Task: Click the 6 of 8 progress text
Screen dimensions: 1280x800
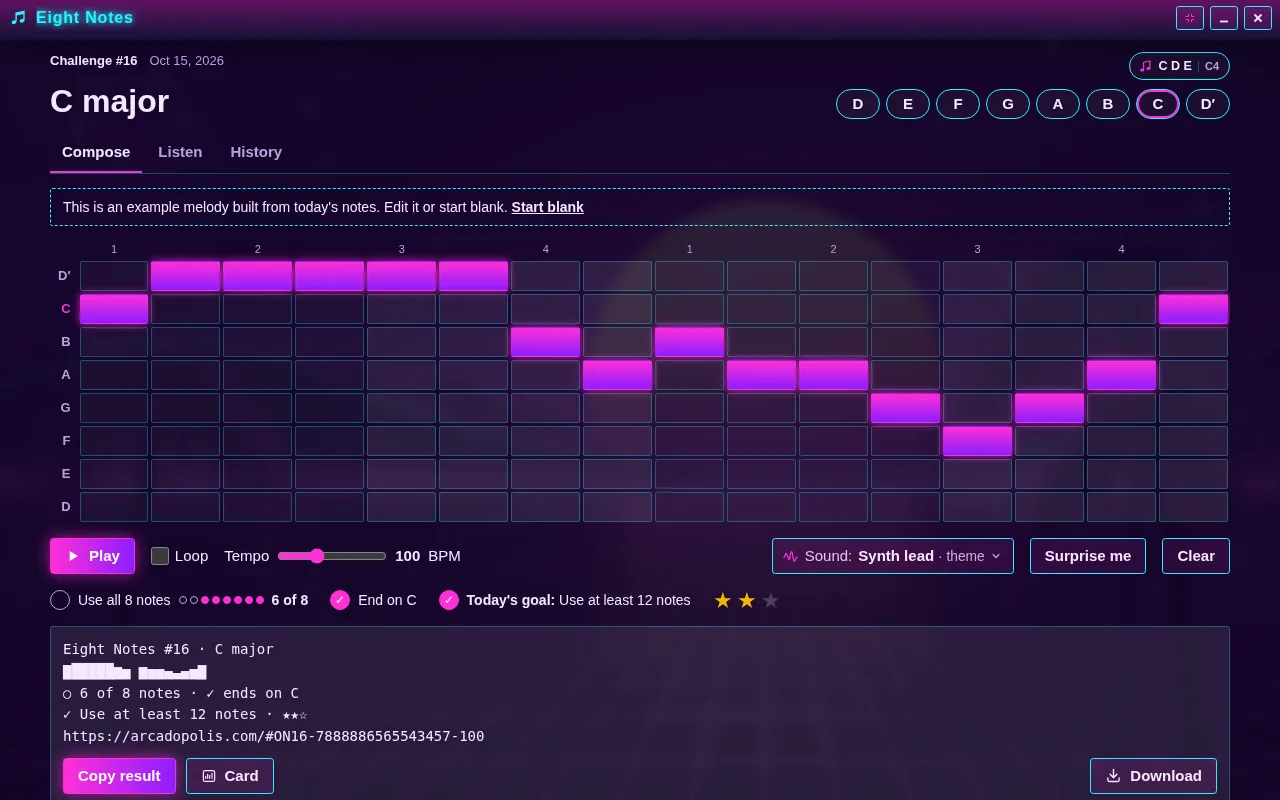Action: click(290, 600)
